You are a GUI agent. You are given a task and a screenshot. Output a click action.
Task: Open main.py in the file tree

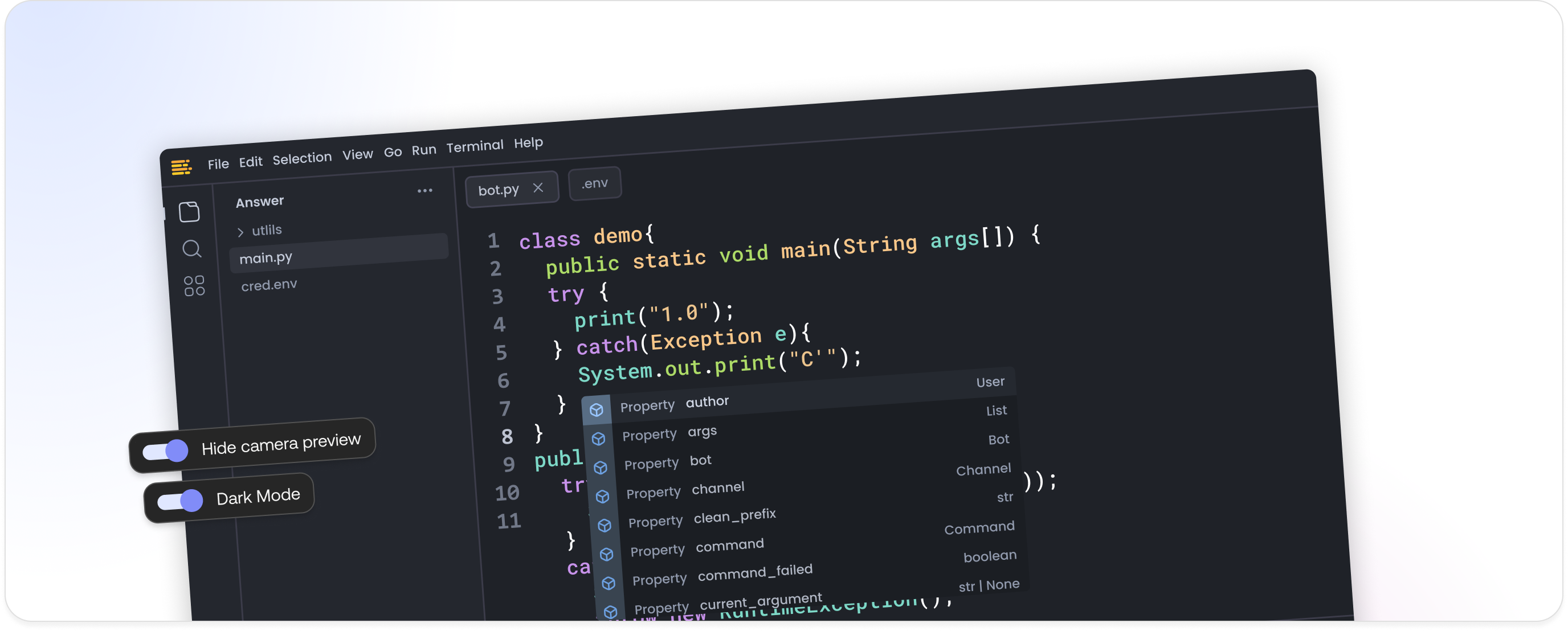pyautogui.click(x=266, y=258)
